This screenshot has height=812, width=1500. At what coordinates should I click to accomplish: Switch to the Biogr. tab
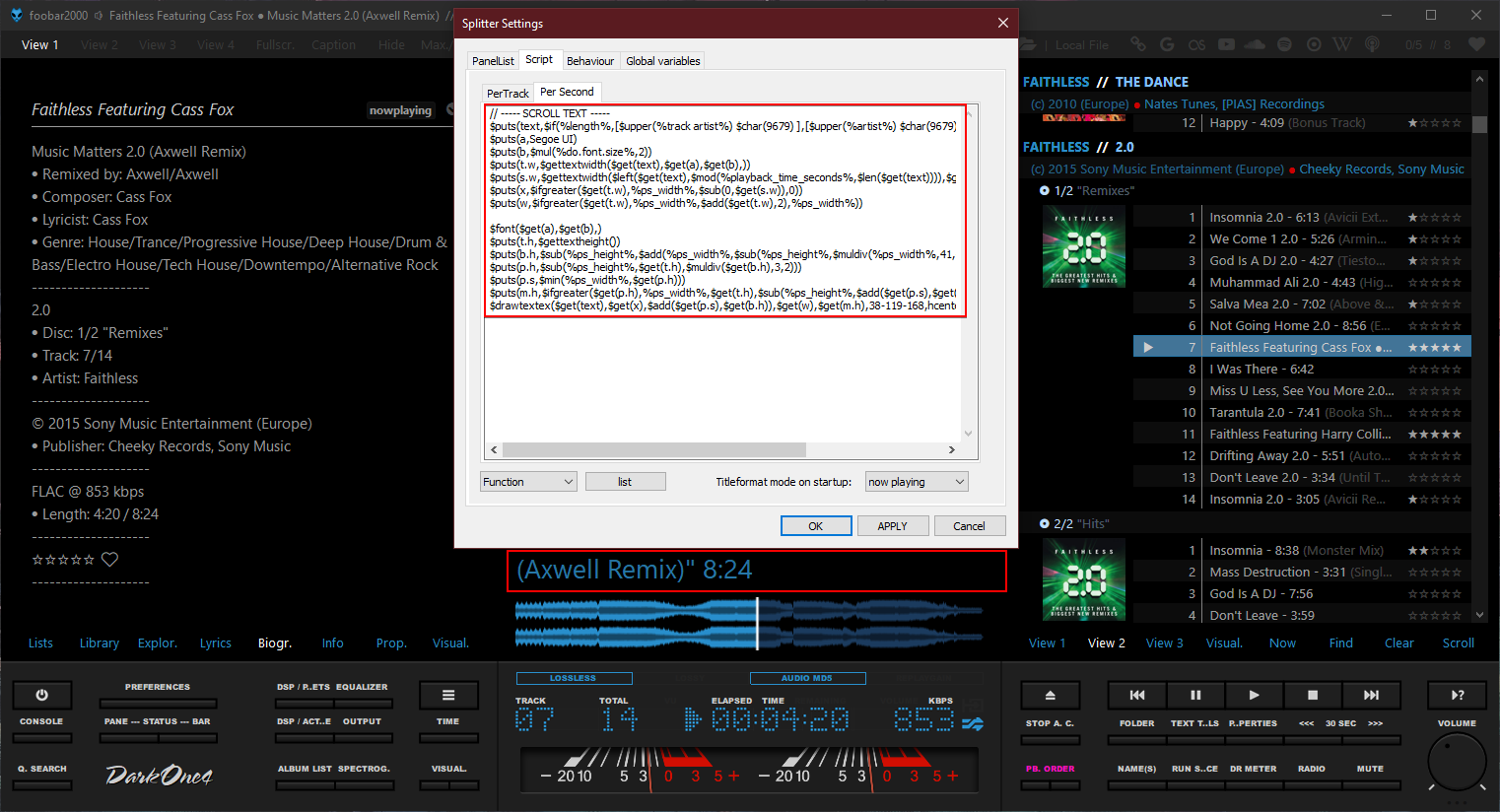point(275,643)
